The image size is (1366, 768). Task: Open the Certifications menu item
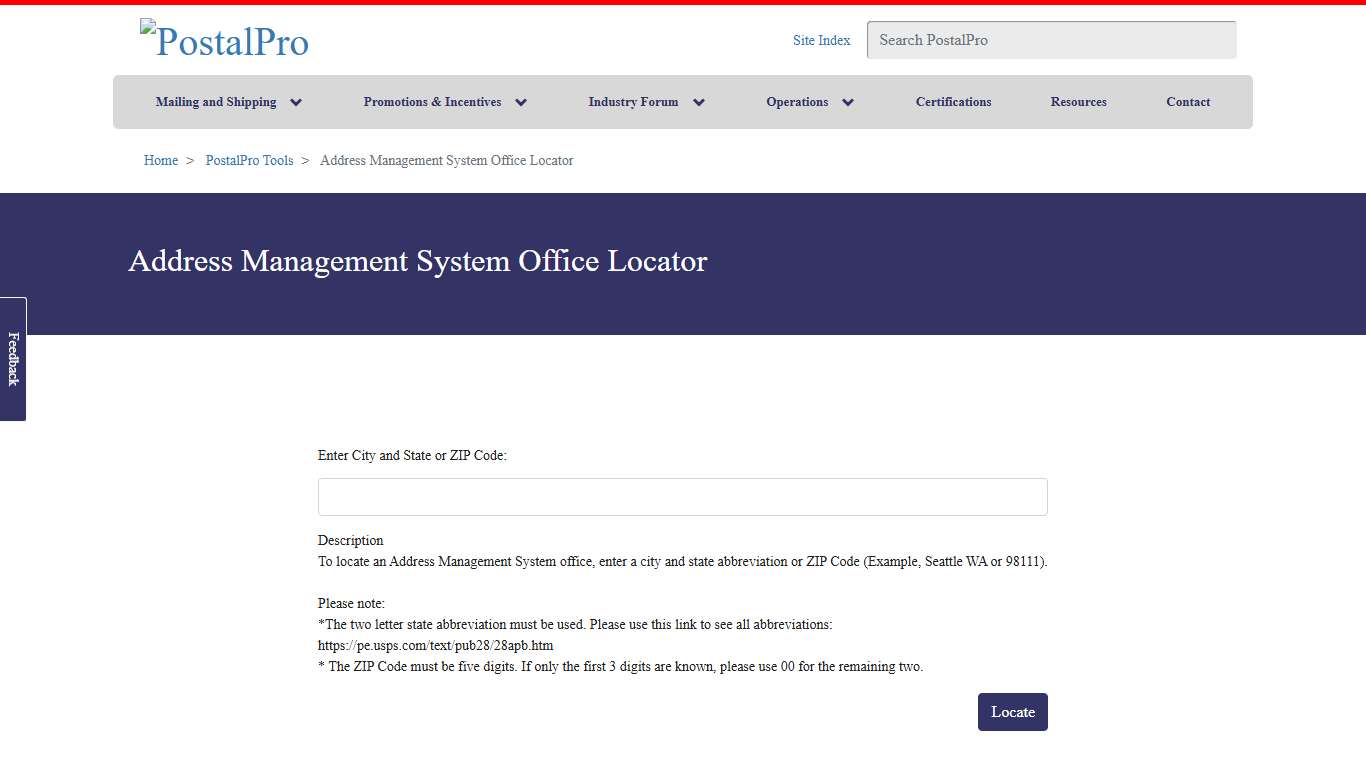pos(953,101)
